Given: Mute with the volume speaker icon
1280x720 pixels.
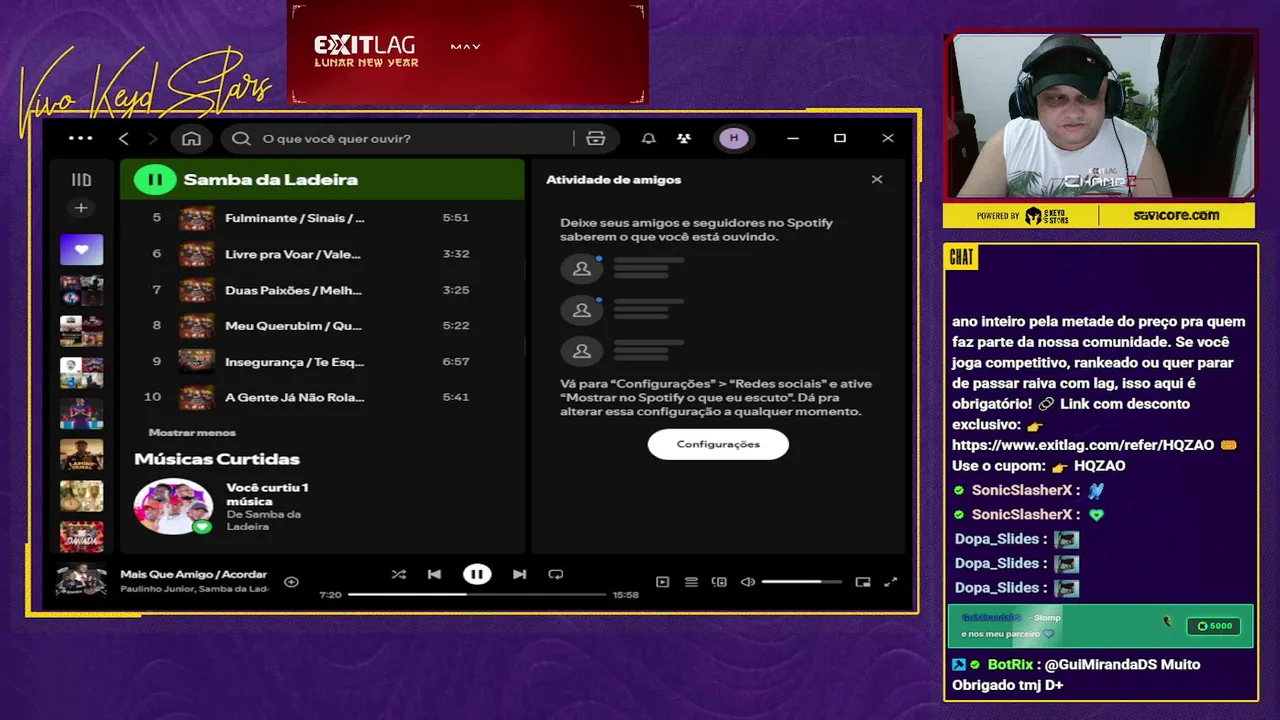Looking at the screenshot, I should coord(748,581).
